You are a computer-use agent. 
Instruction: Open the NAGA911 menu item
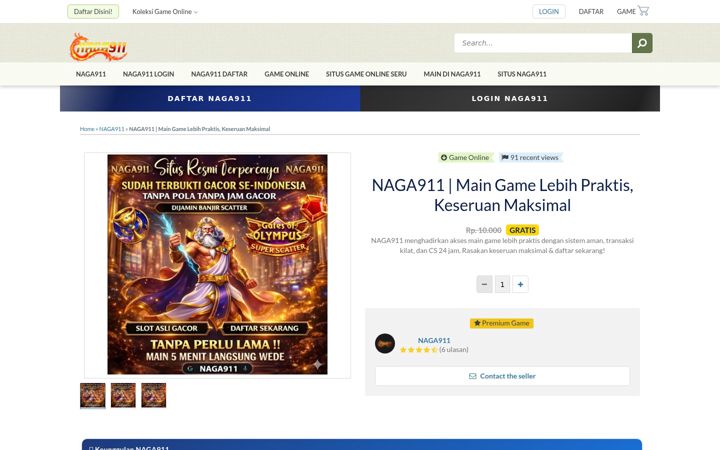91,74
